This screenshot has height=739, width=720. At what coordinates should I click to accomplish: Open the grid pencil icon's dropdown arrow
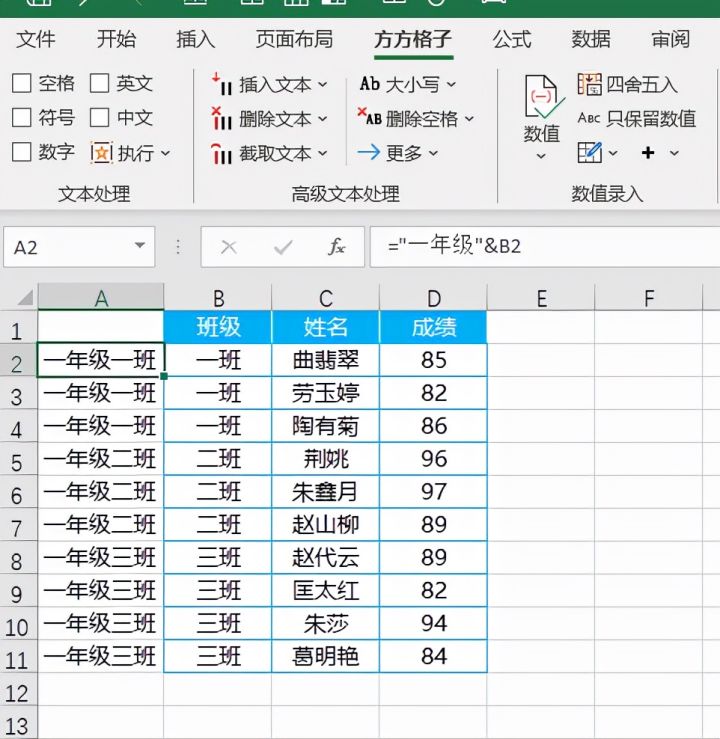click(x=613, y=153)
